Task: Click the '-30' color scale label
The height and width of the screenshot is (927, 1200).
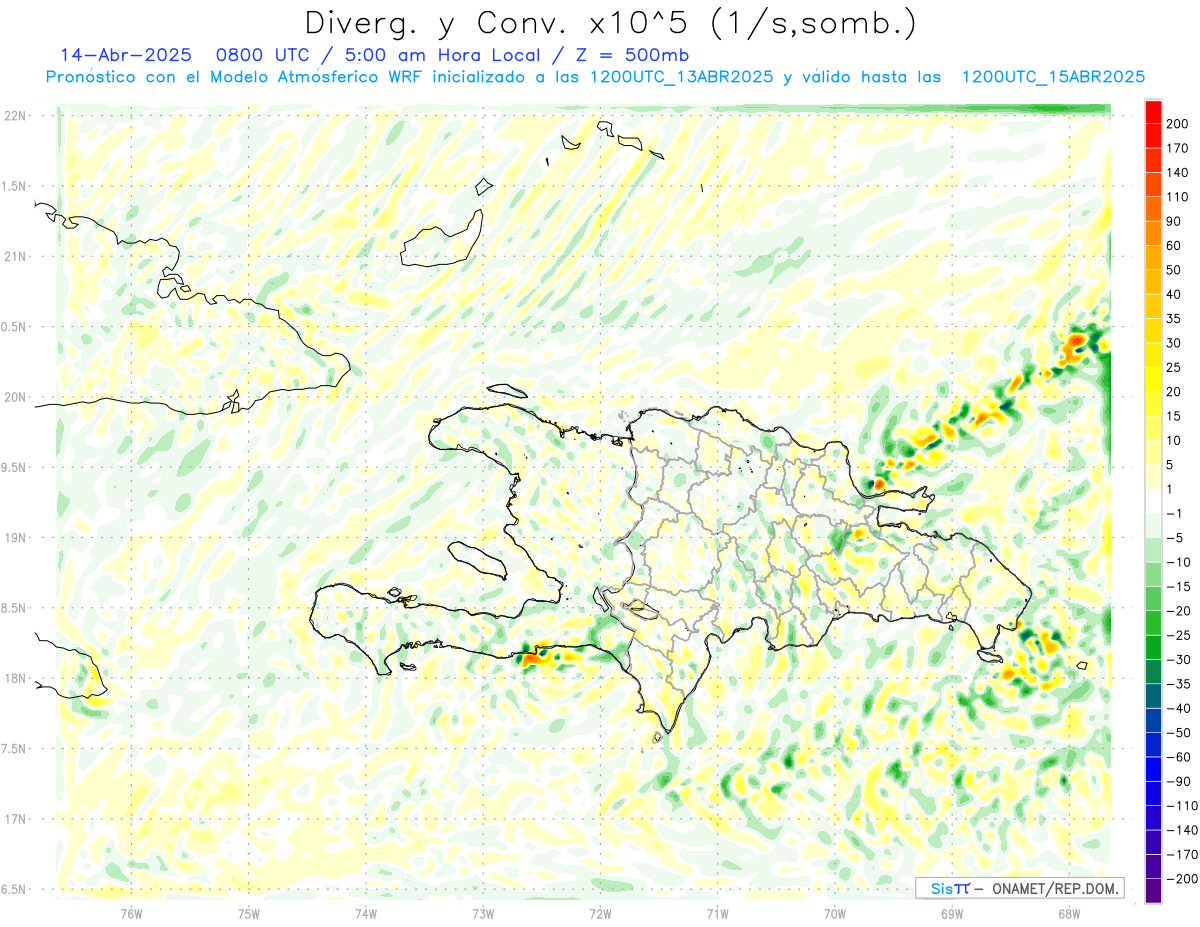Action: 1178,659
